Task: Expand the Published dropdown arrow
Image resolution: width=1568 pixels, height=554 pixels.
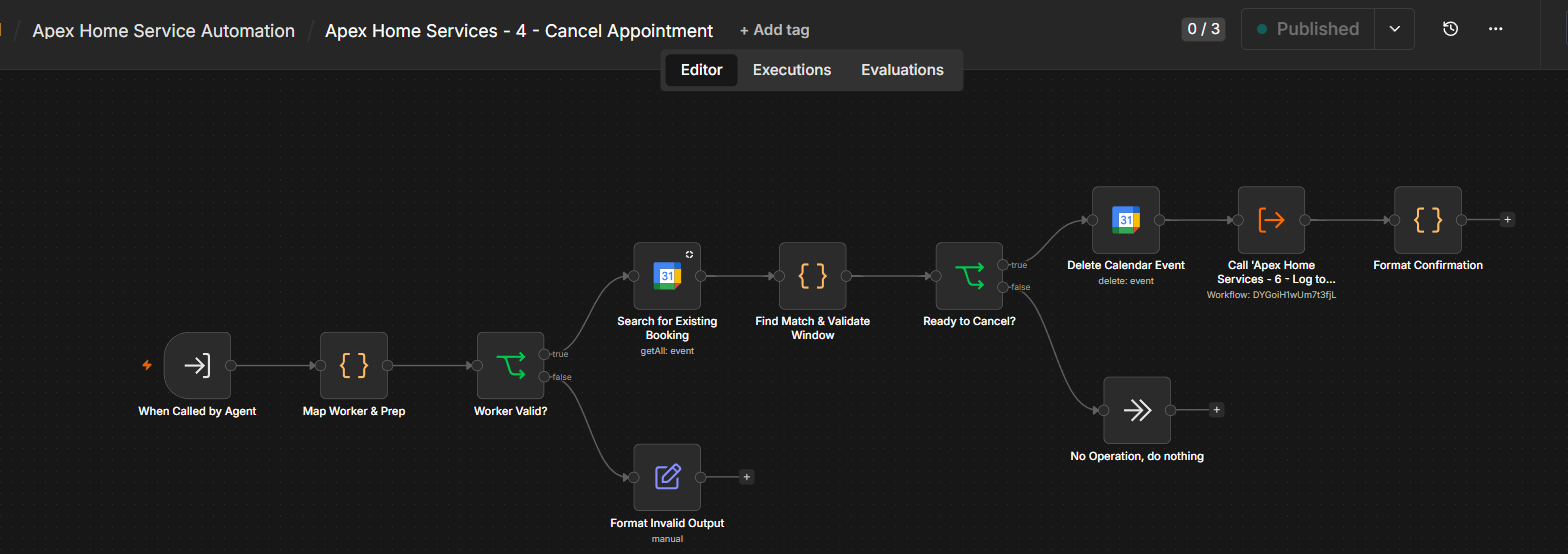Action: [1394, 29]
